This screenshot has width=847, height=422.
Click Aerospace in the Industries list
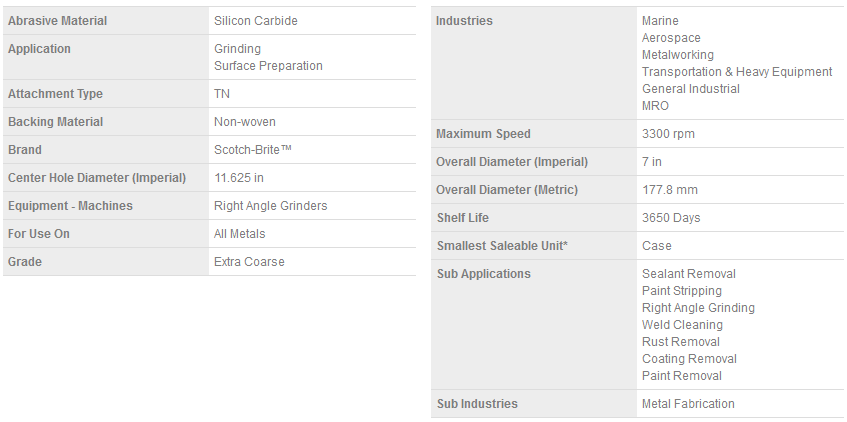click(671, 38)
